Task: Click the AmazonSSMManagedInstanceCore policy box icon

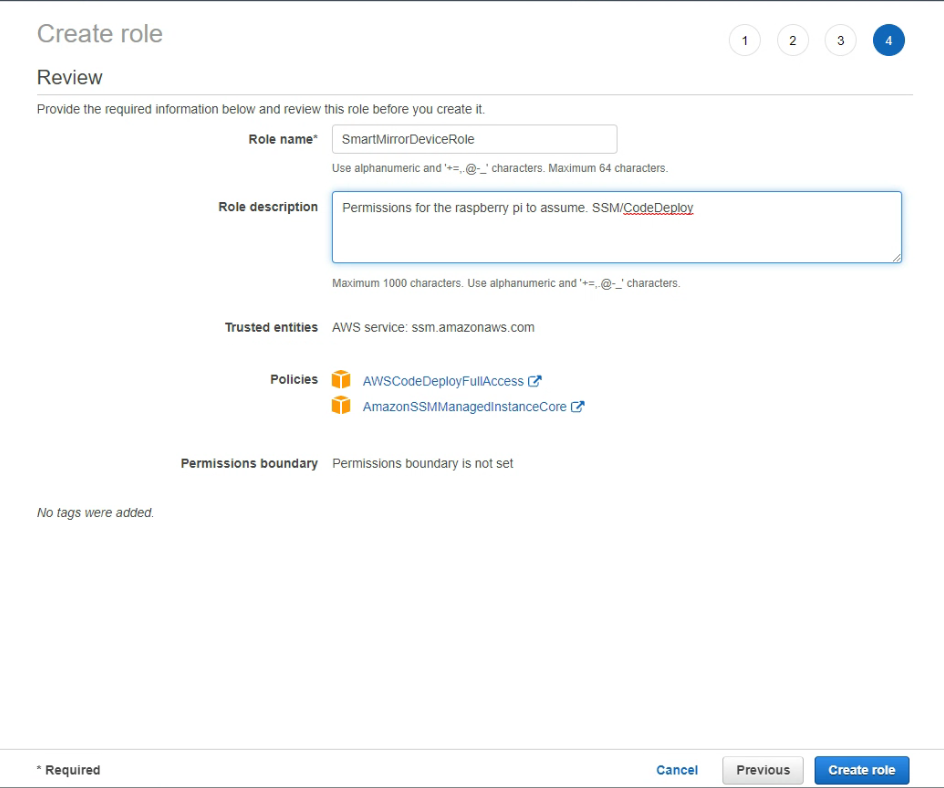Action: pyautogui.click(x=341, y=405)
